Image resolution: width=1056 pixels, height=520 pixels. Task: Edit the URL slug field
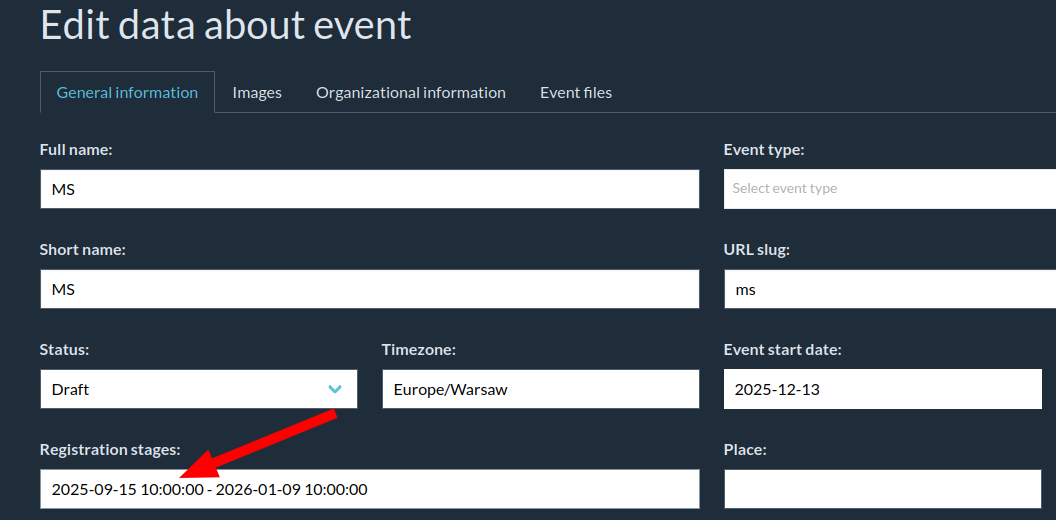pos(888,289)
